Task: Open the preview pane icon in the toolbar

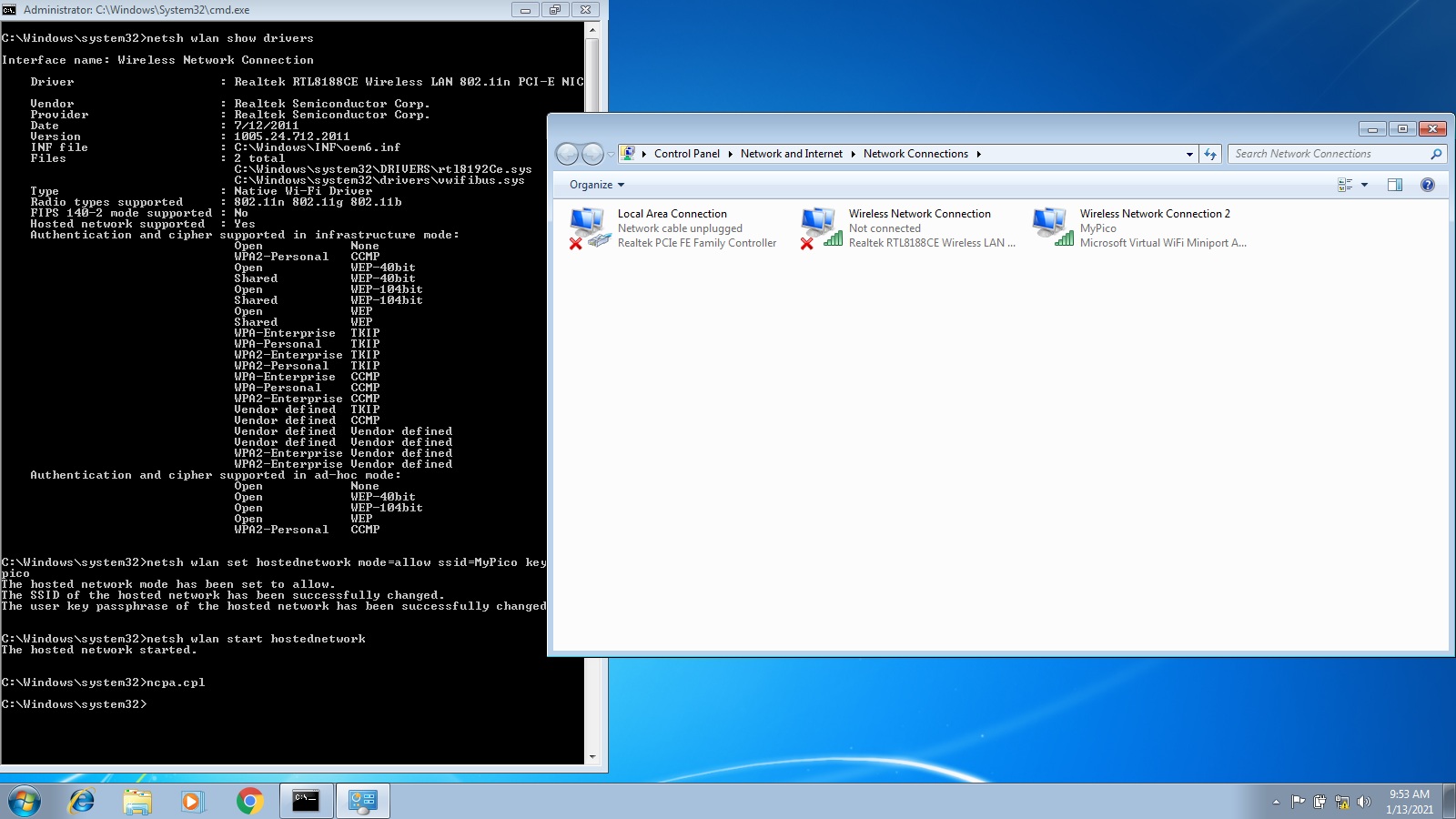Action: tap(1395, 184)
